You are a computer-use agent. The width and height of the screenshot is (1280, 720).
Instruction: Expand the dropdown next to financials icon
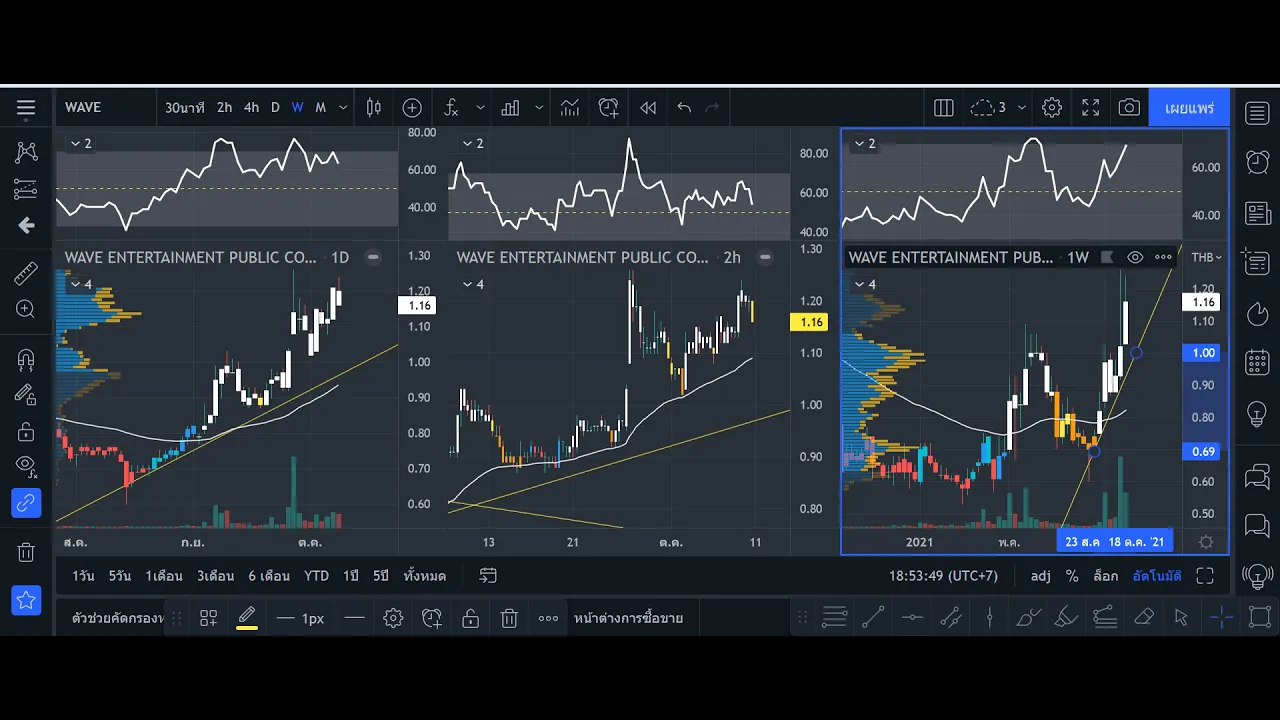(539, 108)
